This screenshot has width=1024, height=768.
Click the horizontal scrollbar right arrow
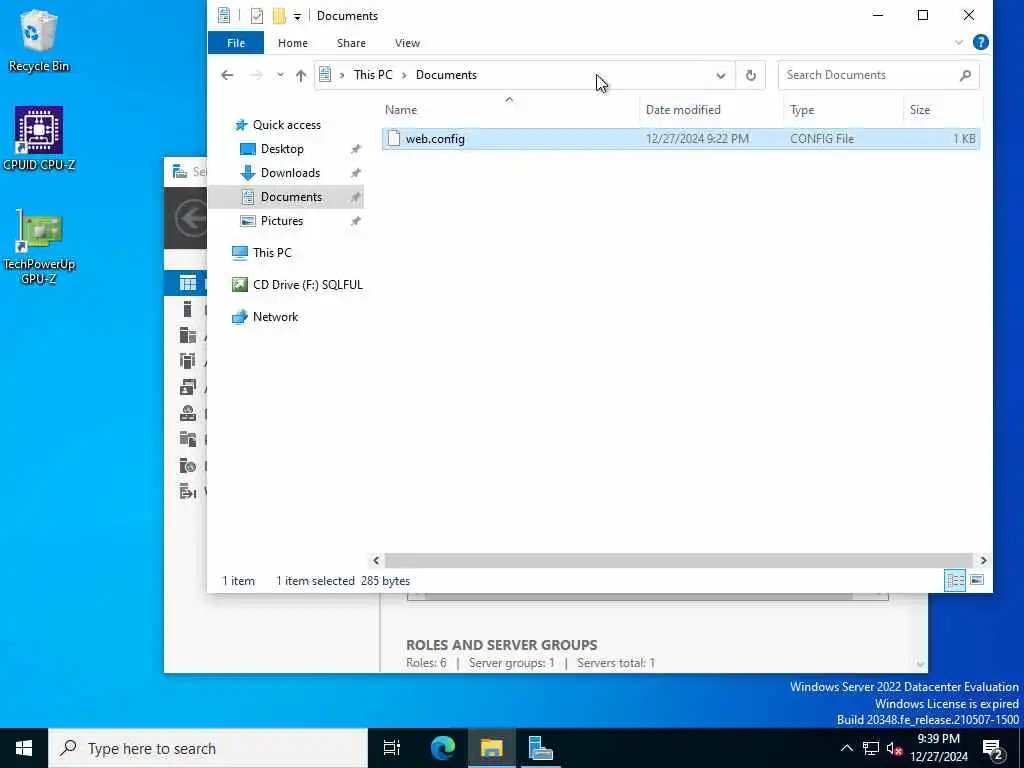(x=984, y=560)
